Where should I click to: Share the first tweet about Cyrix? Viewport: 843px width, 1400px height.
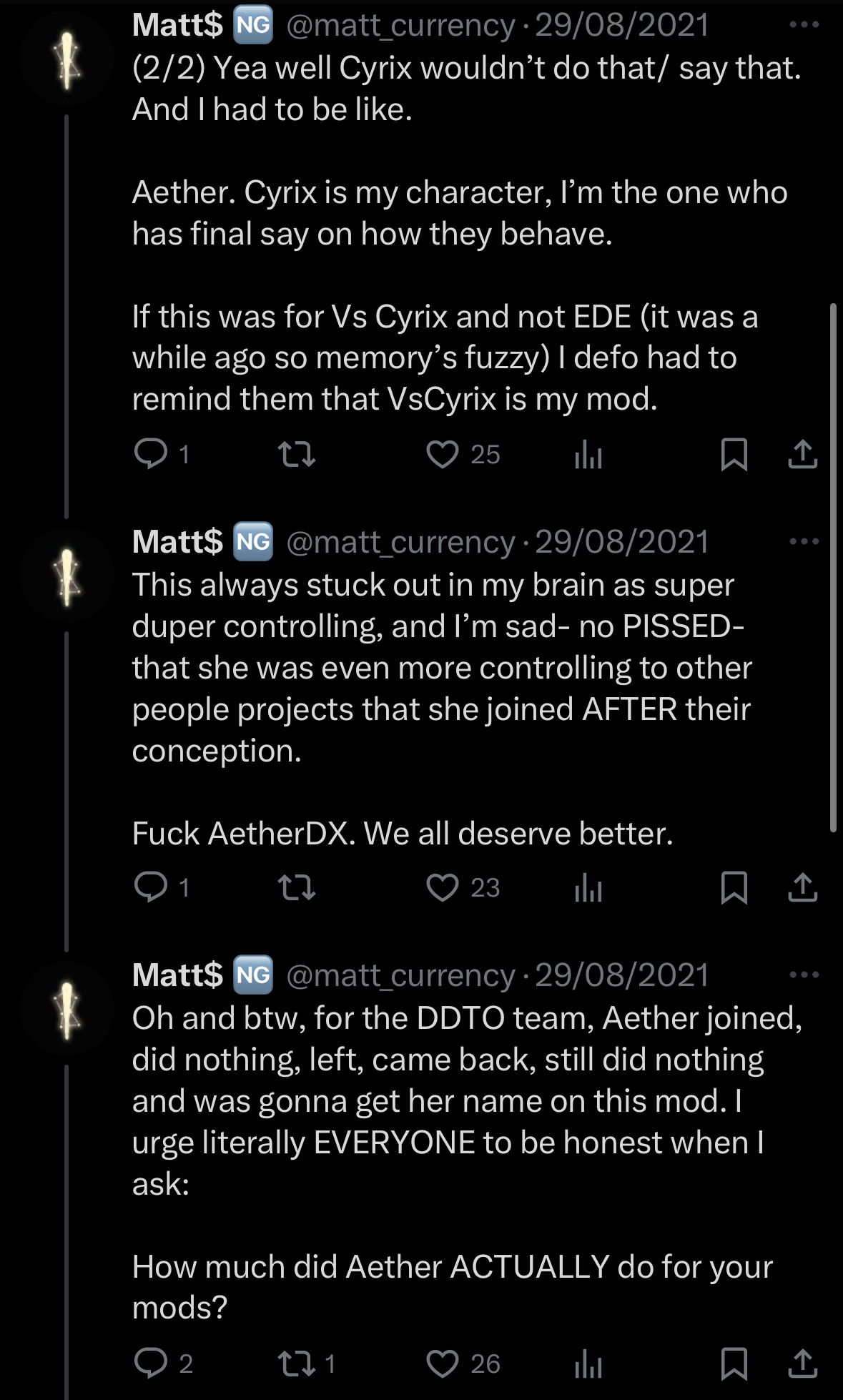802,454
